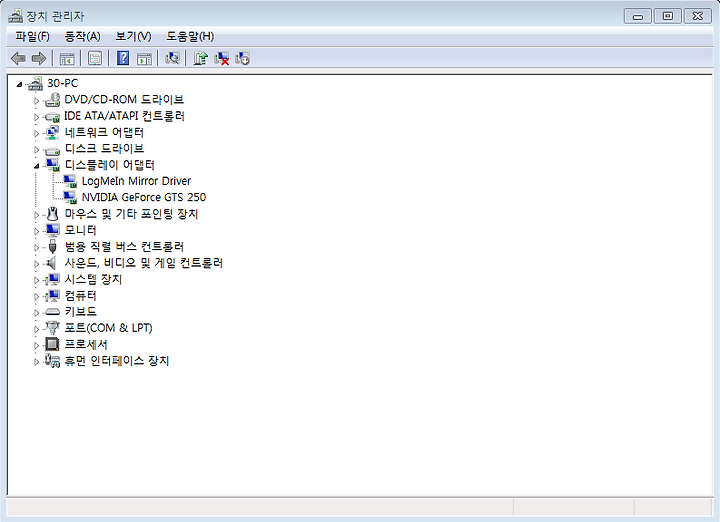720x522 pixels.
Task: Click the Back arrow toolbar icon
Action: (x=18, y=58)
